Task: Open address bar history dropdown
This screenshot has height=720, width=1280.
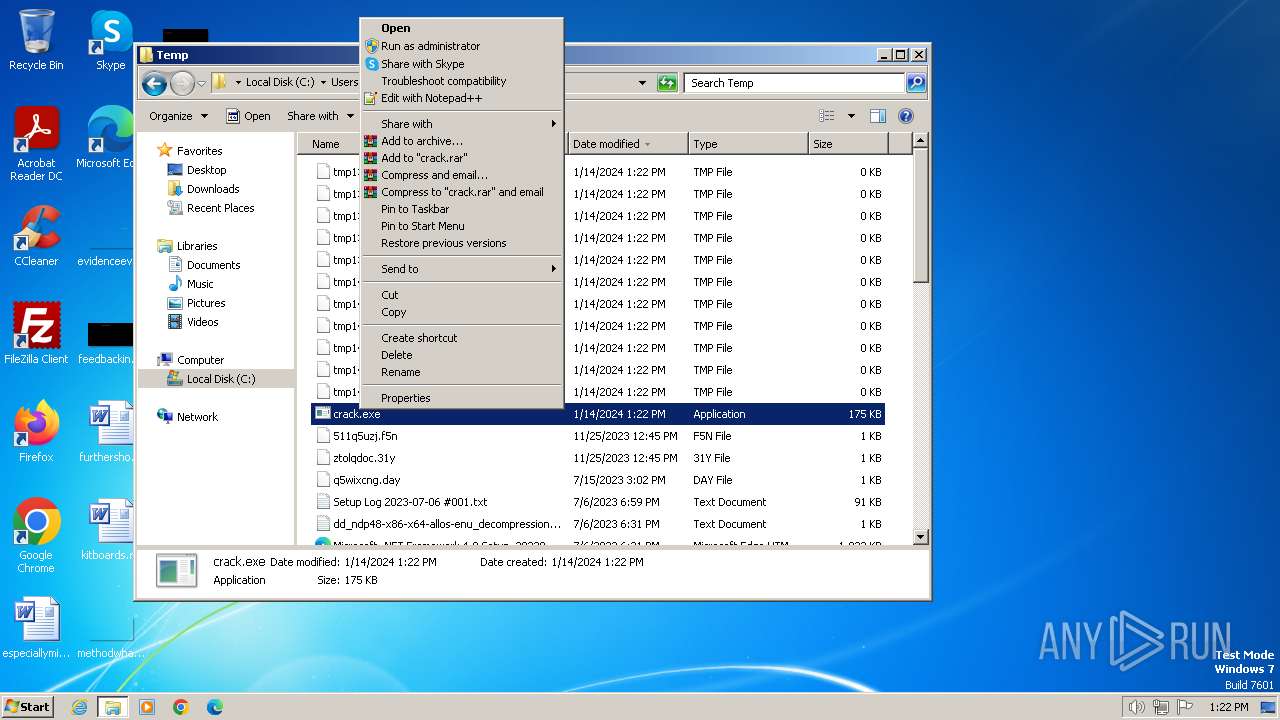Action: pyautogui.click(x=642, y=83)
